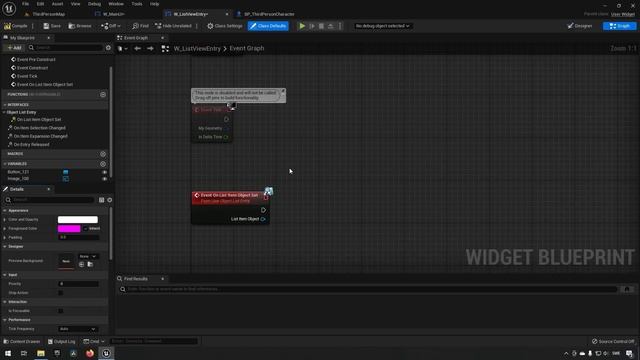The width and height of the screenshot is (640, 360).
Task: Navigate forward in graph history
Action: pyautogui.click(x=150, y=49)
